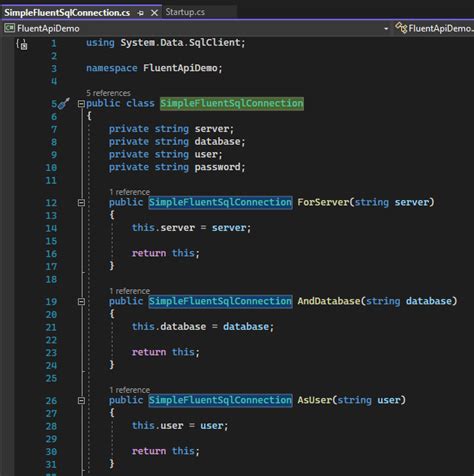The height and width of the screenshot is (476, 474).
Task: Open the '5 references' CodeLens link
Action: point(108,93)
